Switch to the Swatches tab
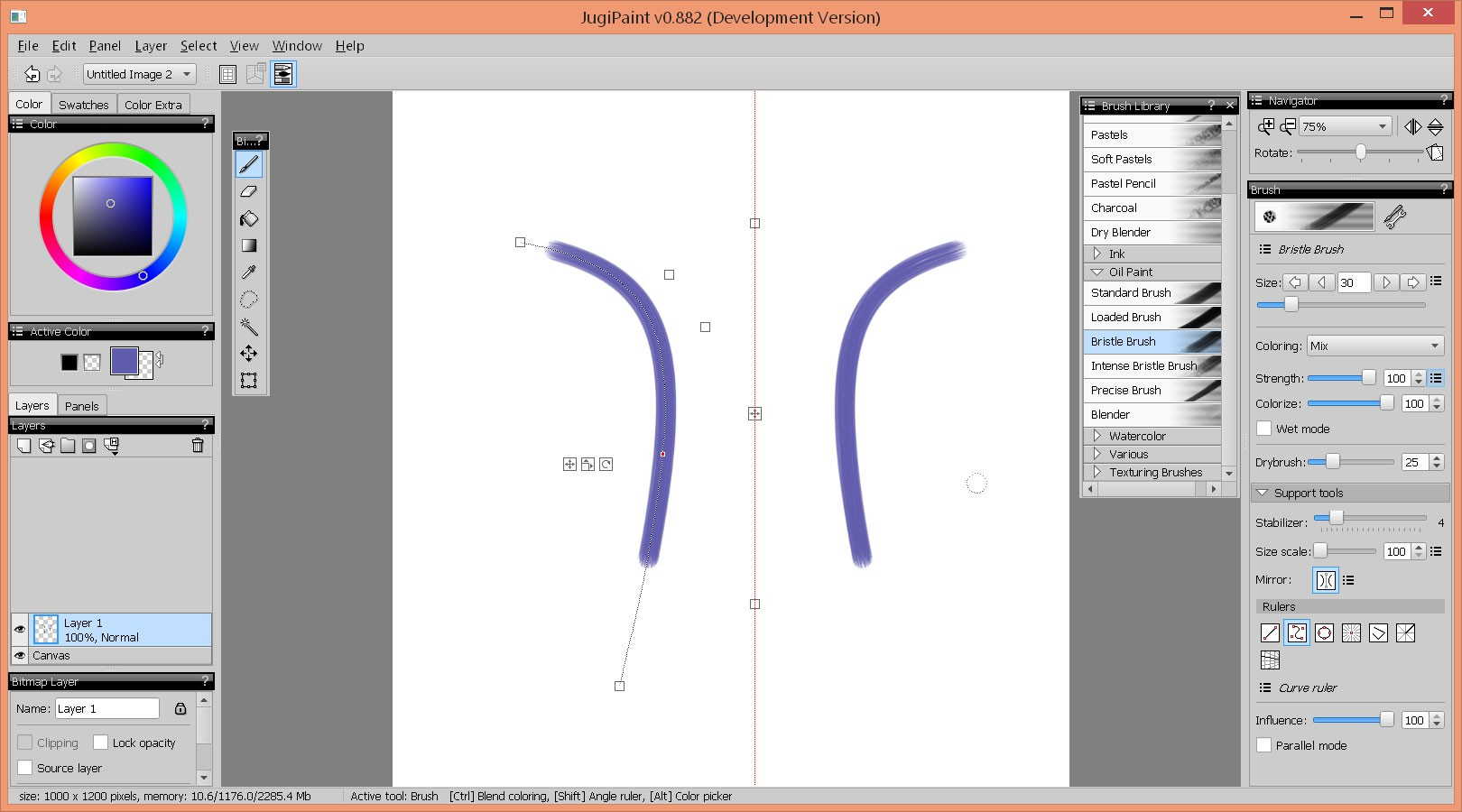Image resolution: width=1462 pixels, height=812 pixels. tap(83, 105)
